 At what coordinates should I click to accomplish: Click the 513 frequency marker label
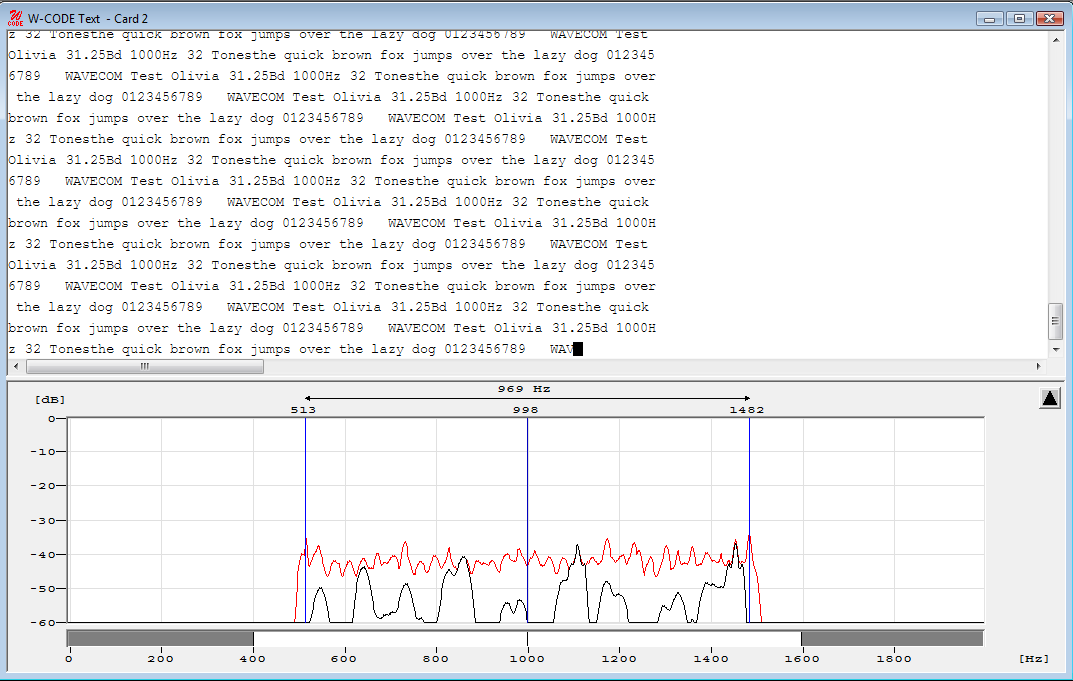pos(303,410)
